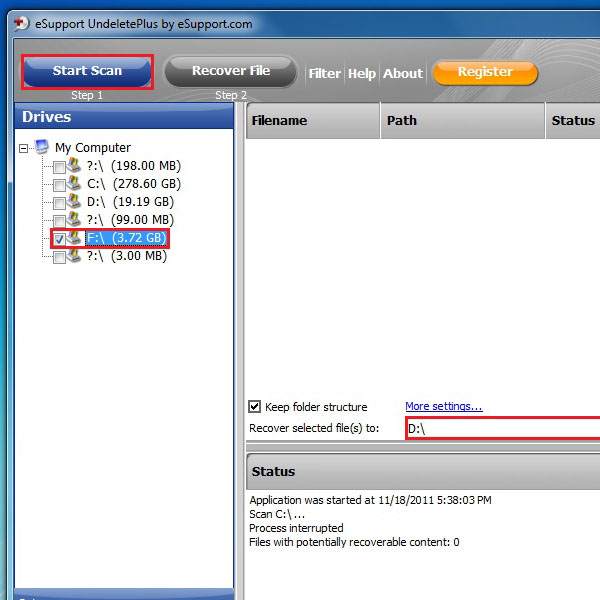The width and height of the screenshot is (600, 600).
Task: Click the 'Process interrupted' status line
Action: click(x=296, y=528)
